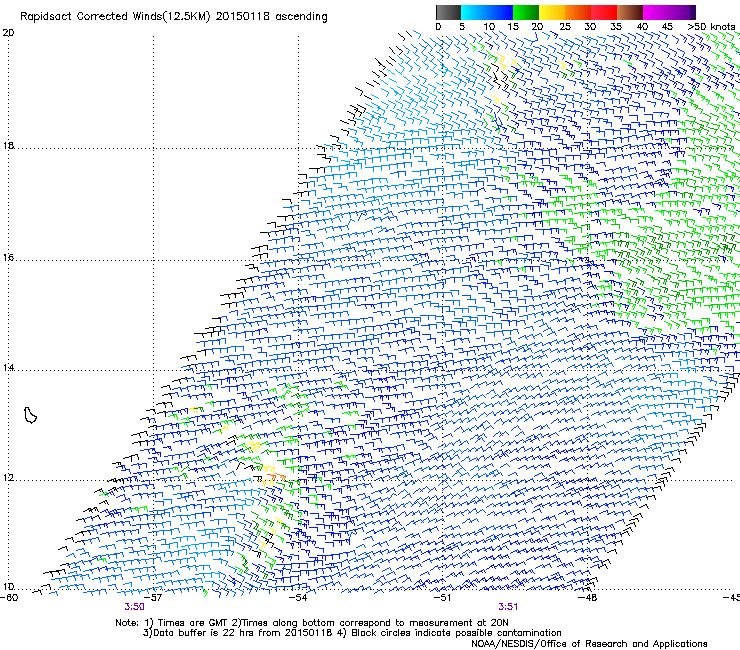Click the longitude axis label -60
Viewport: 740px width, 650px height.
click(9, 598)
